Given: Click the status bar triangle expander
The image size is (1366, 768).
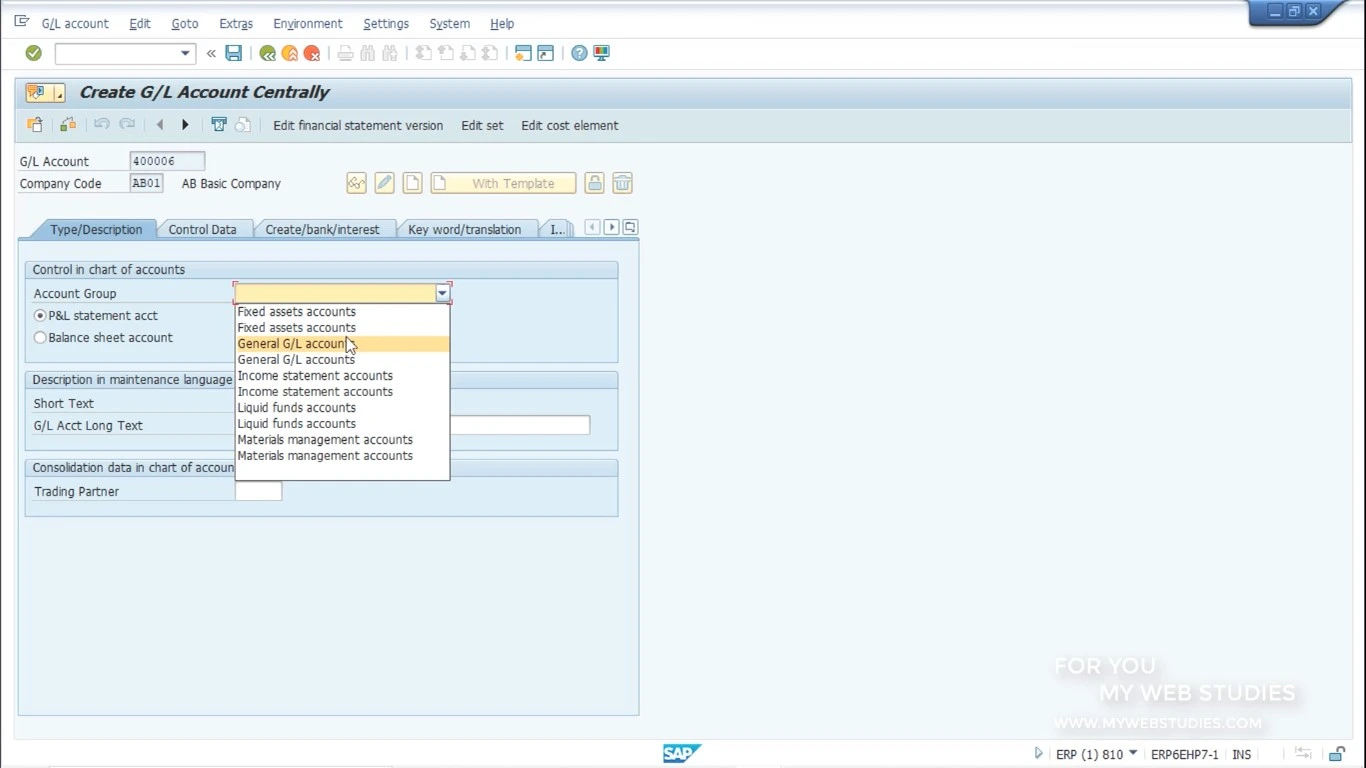Looking at the screenshot, I should (1038, 754).
